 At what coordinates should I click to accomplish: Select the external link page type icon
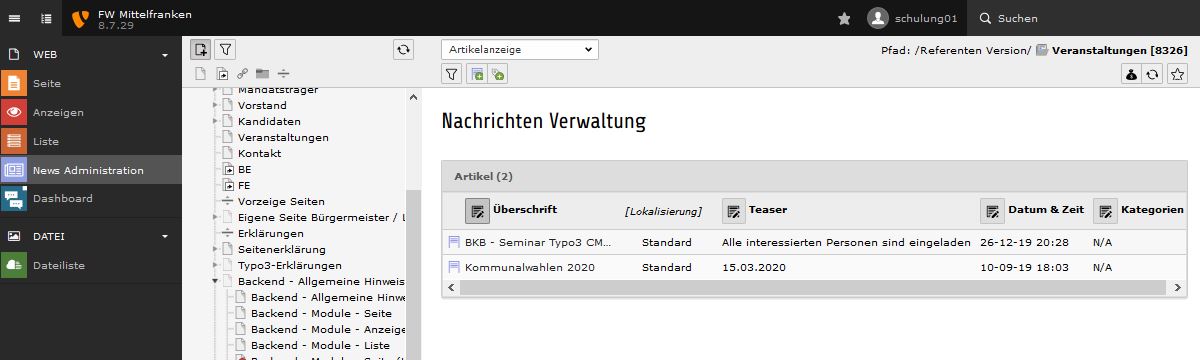241,73
